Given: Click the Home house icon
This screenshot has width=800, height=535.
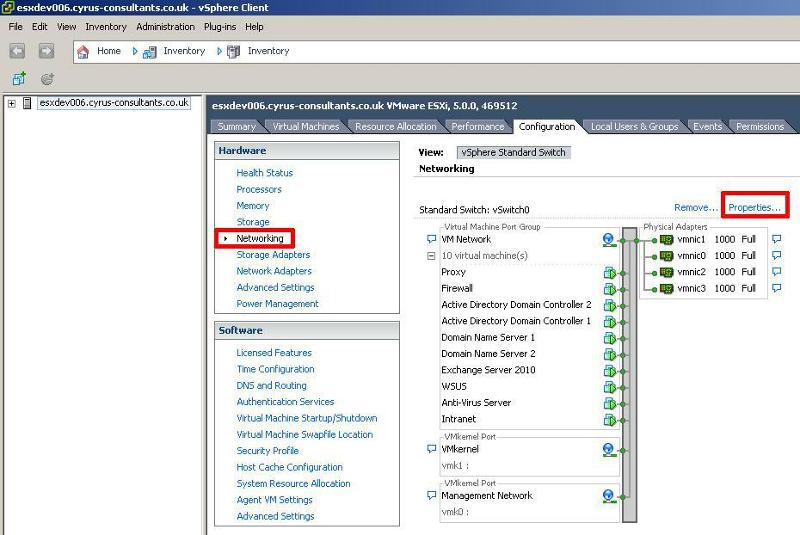Looking at the screenshot, I should point(83,52).
